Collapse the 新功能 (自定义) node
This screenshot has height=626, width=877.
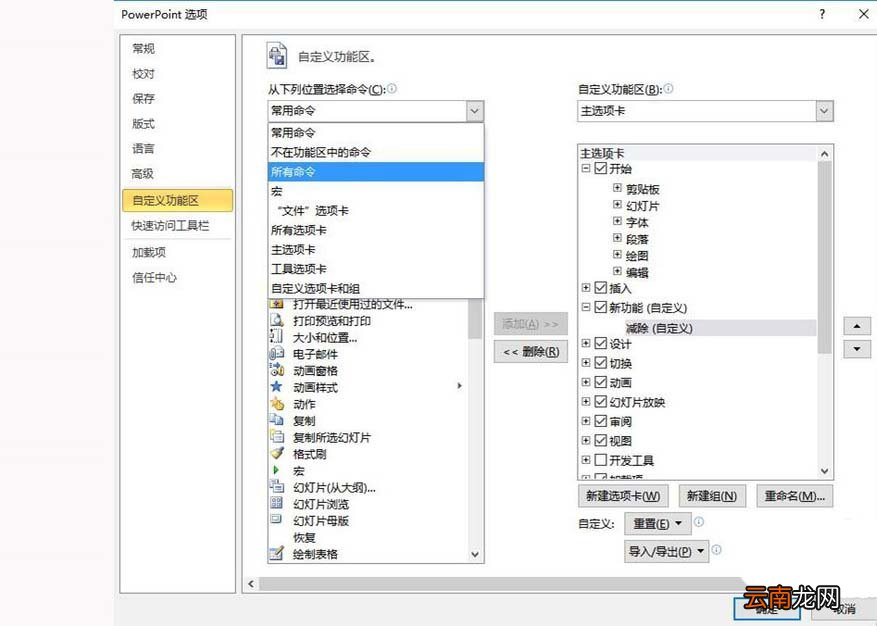586,307
